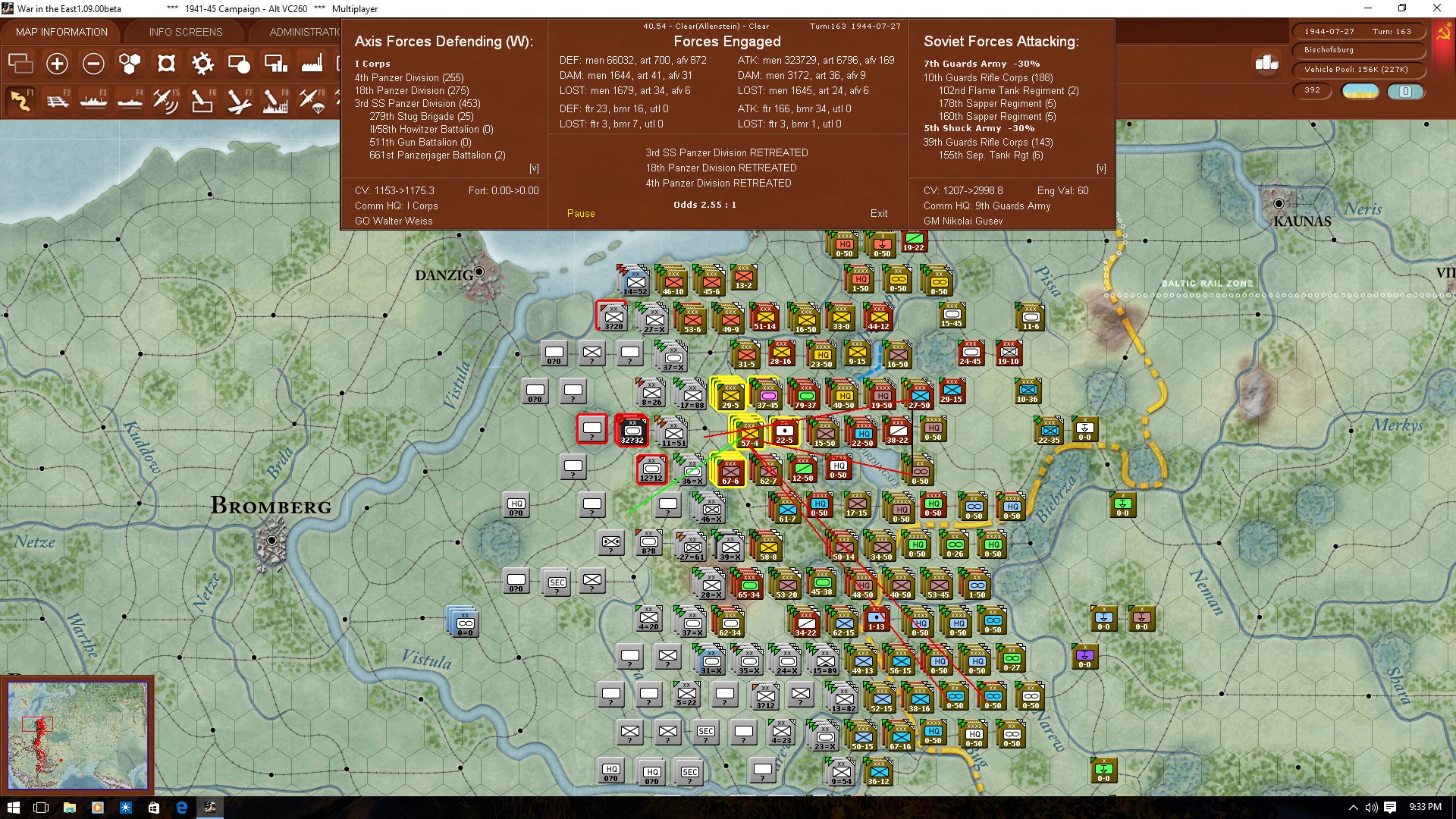Select the 4th Panzer Division entry
1456x819 pixels.
(409, 77)
